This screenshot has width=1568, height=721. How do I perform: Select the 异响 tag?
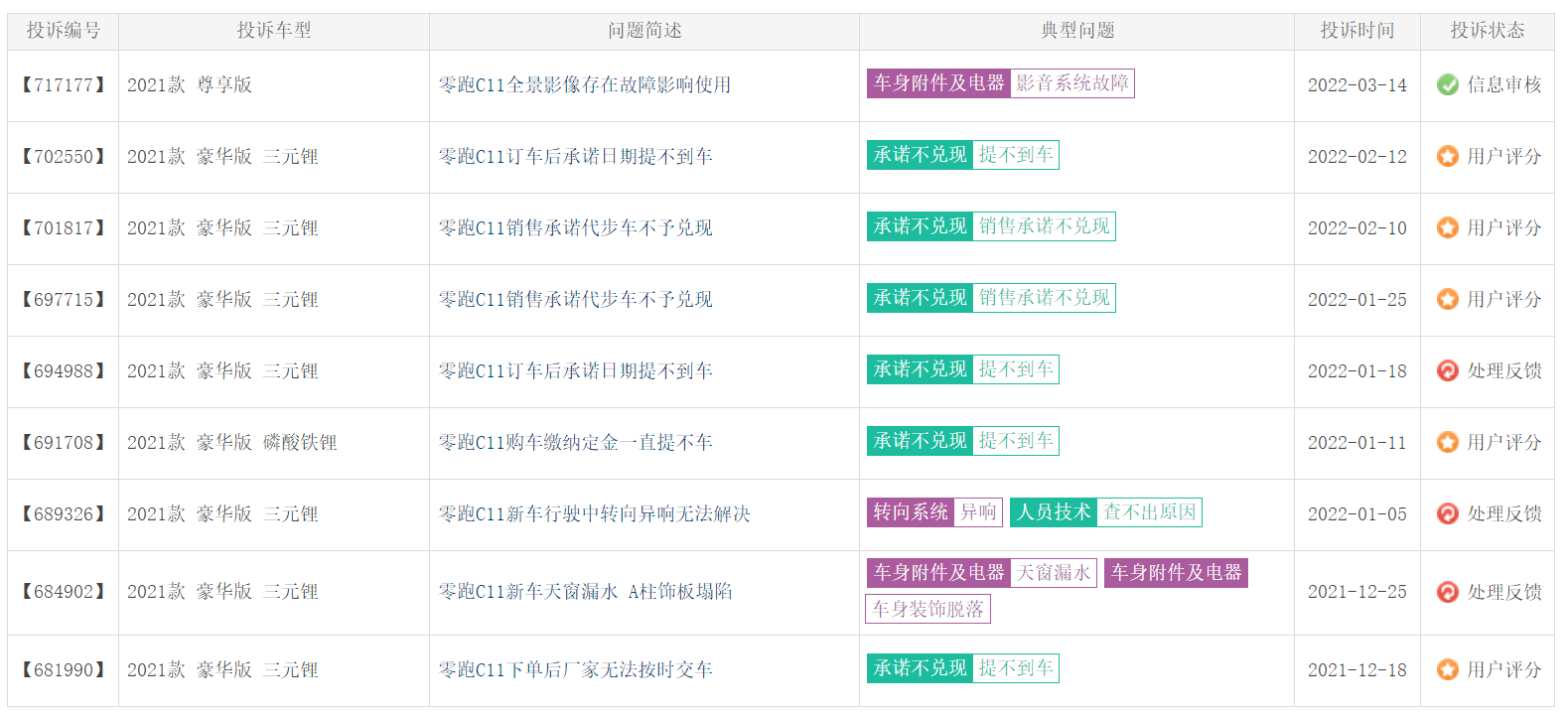[978, 512]
